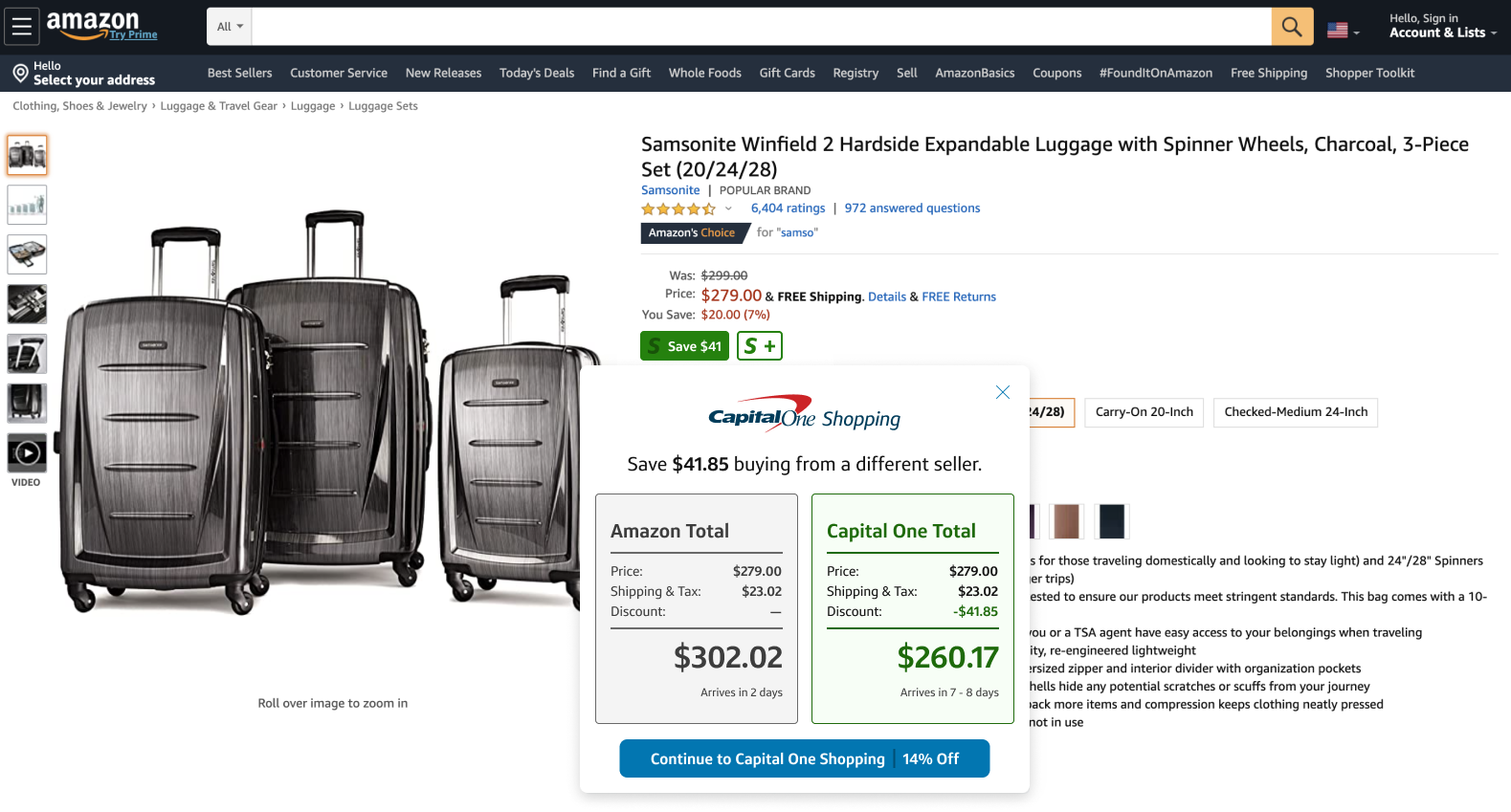Screen dimensions: 1511x812
Task: Select Checked-Medium 24-Inch size option
Action: 1296,412
